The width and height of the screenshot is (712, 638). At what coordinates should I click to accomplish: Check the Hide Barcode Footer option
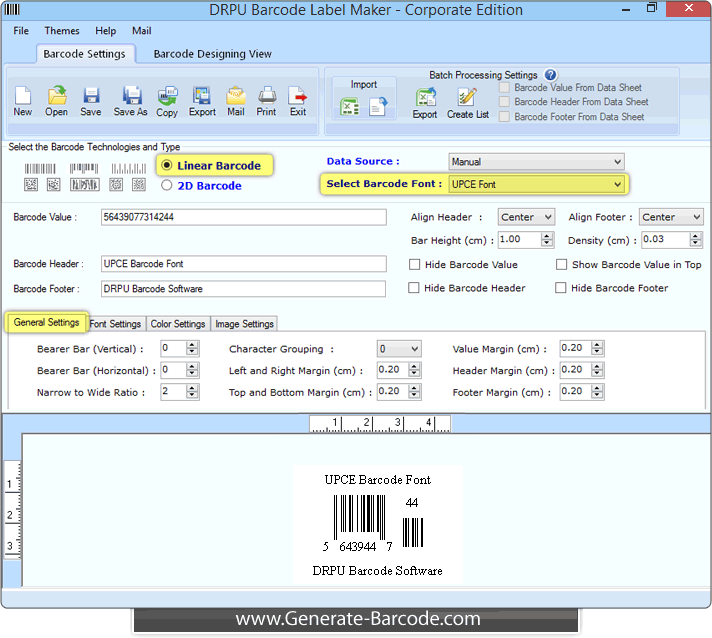click(560, 288)
